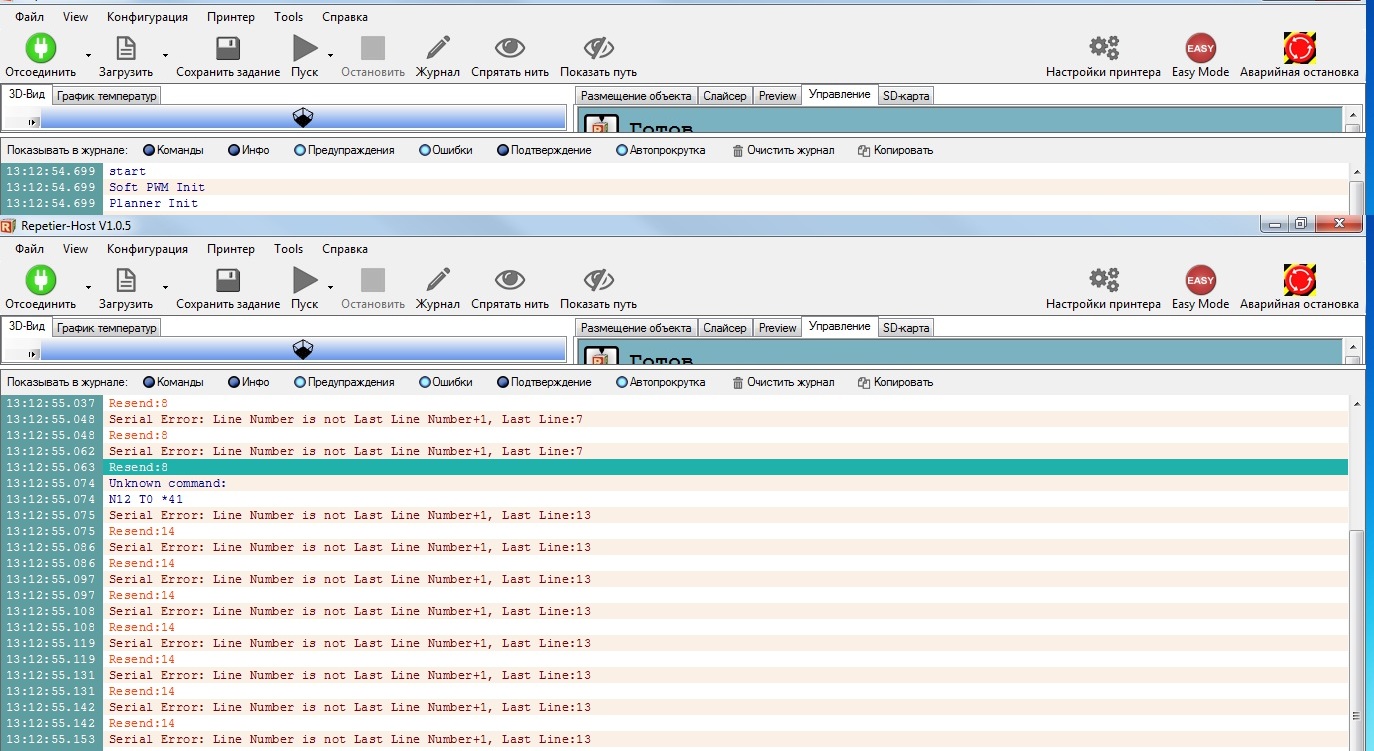This screenshot has width=1374, height=751.
Task: Open the Справка menu in front window
Action: [x=345, y=249]
